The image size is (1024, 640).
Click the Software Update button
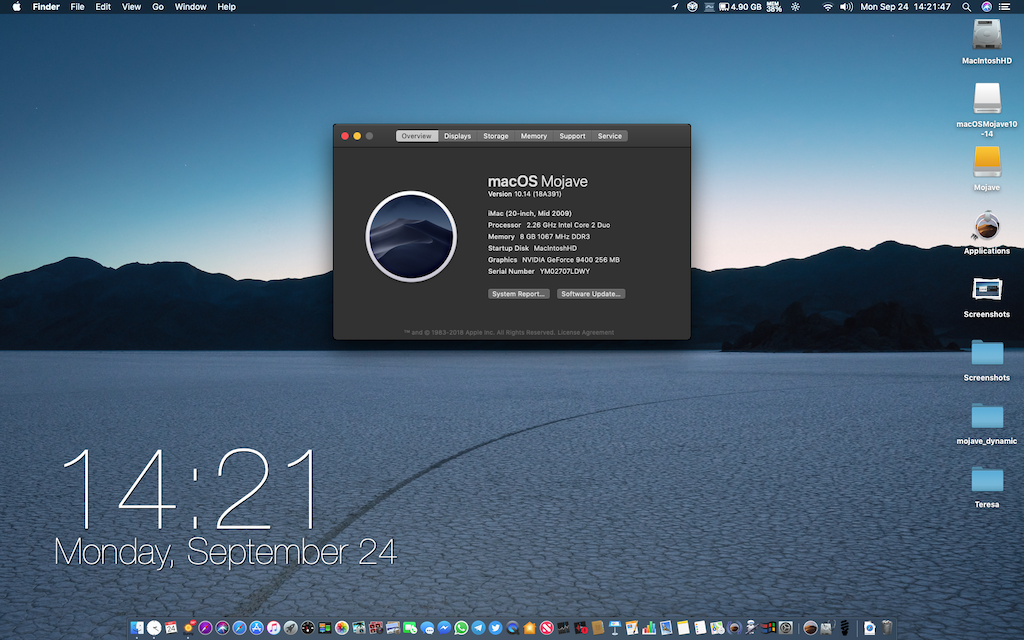pos(591,294)
